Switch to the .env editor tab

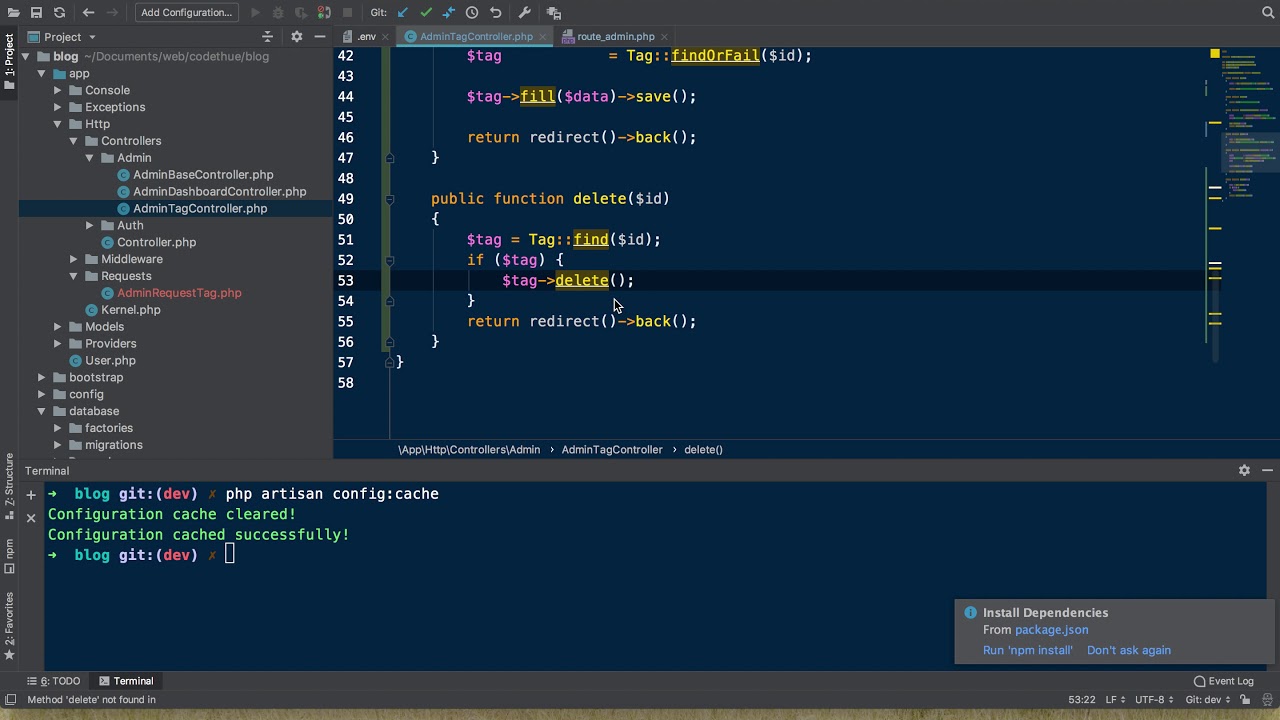(x=360, y=37)
